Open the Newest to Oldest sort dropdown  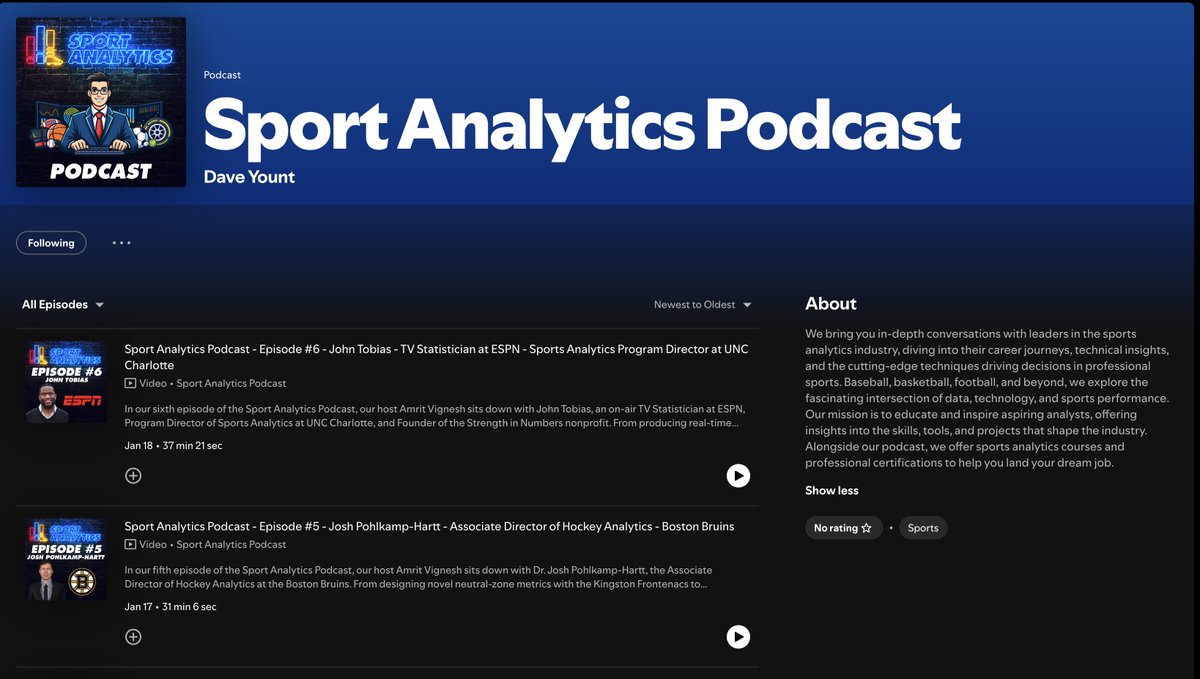pyautogui.click(x=702, y=305)
